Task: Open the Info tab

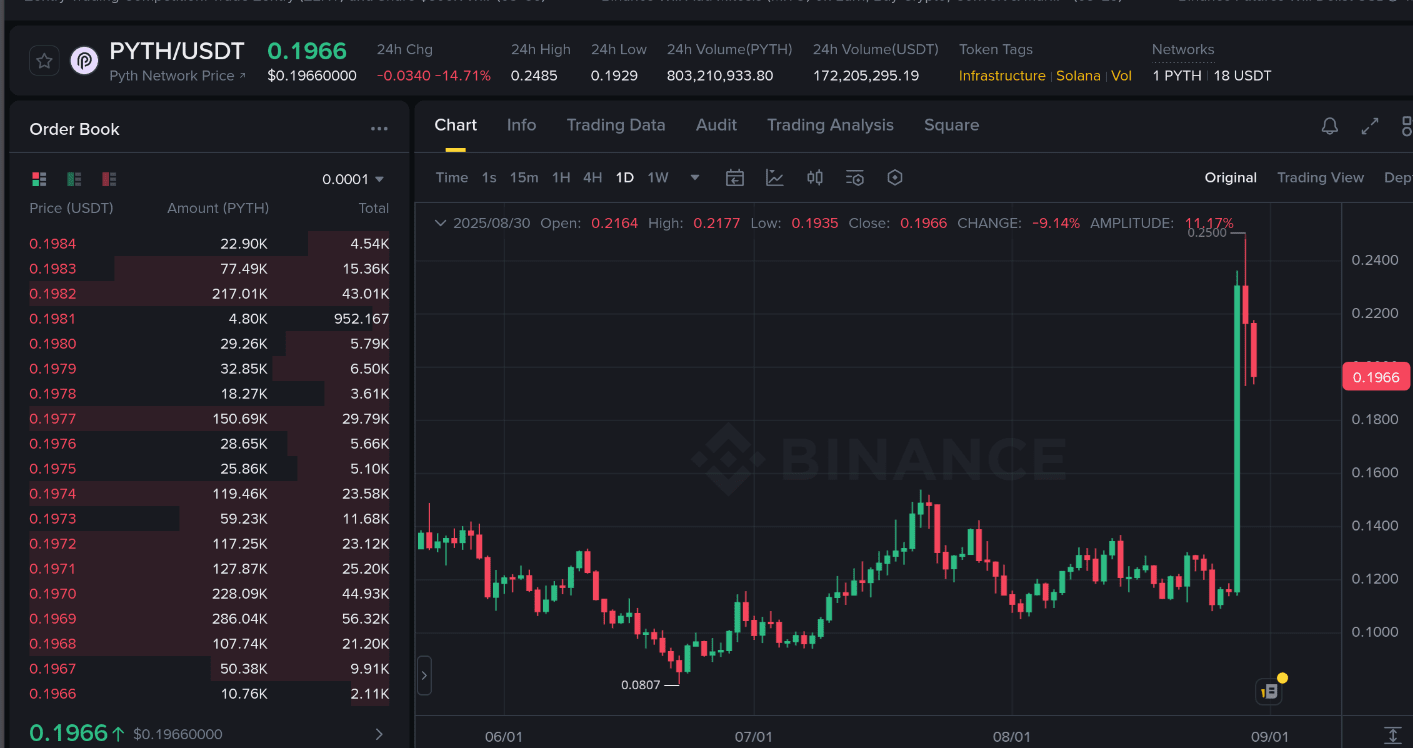Action: [x=521, y=125]
